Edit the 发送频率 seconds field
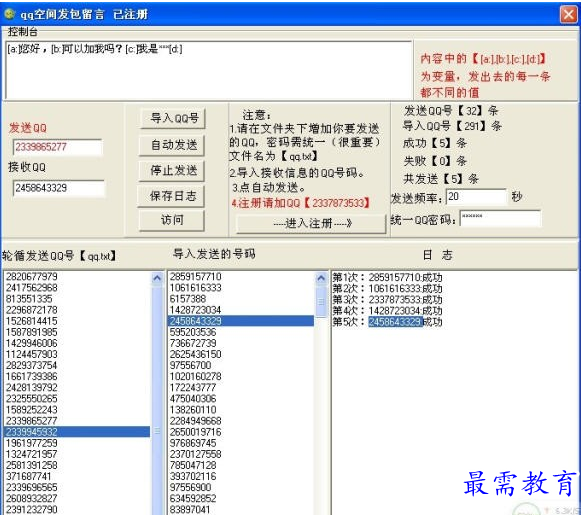Viewport: 585px width, 515px height. [476, 197]
